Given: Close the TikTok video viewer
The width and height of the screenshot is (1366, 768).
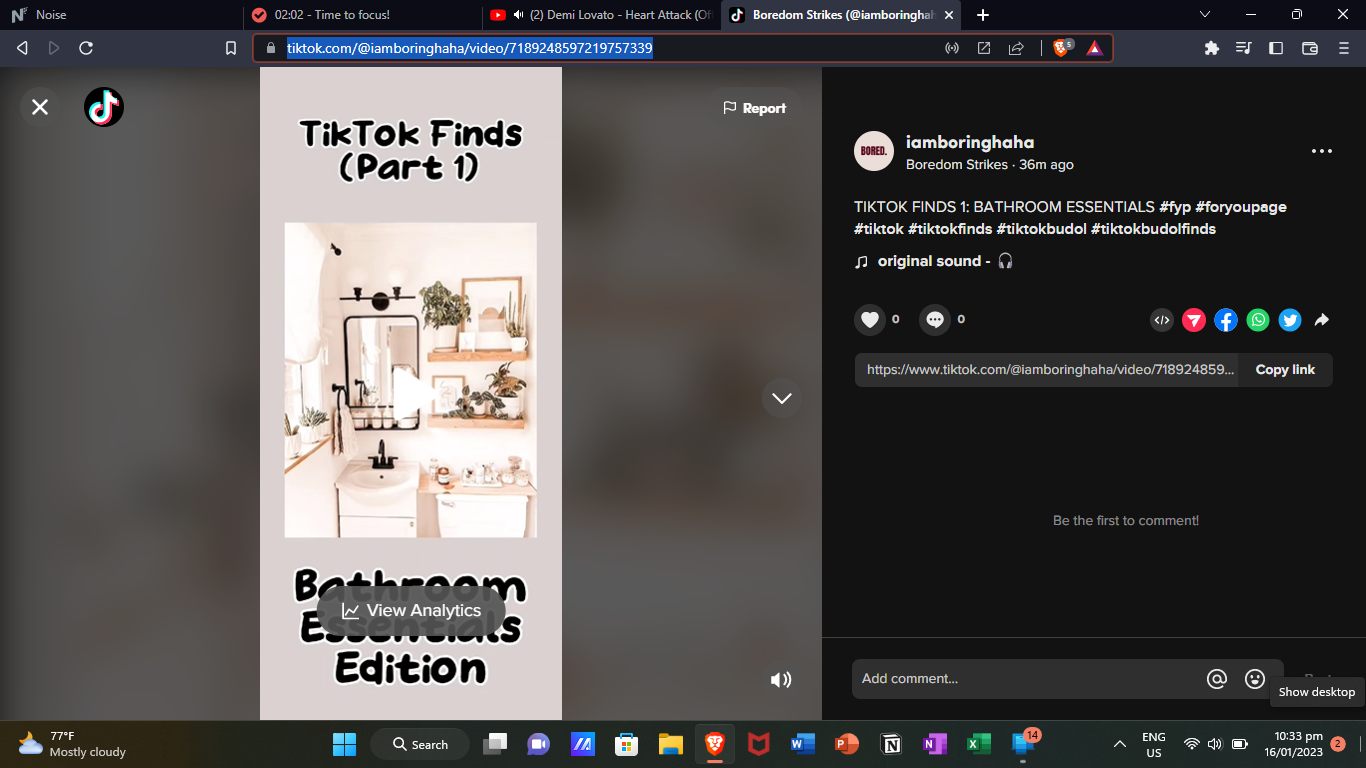Looking at the screenshot, I should [40, 107].
